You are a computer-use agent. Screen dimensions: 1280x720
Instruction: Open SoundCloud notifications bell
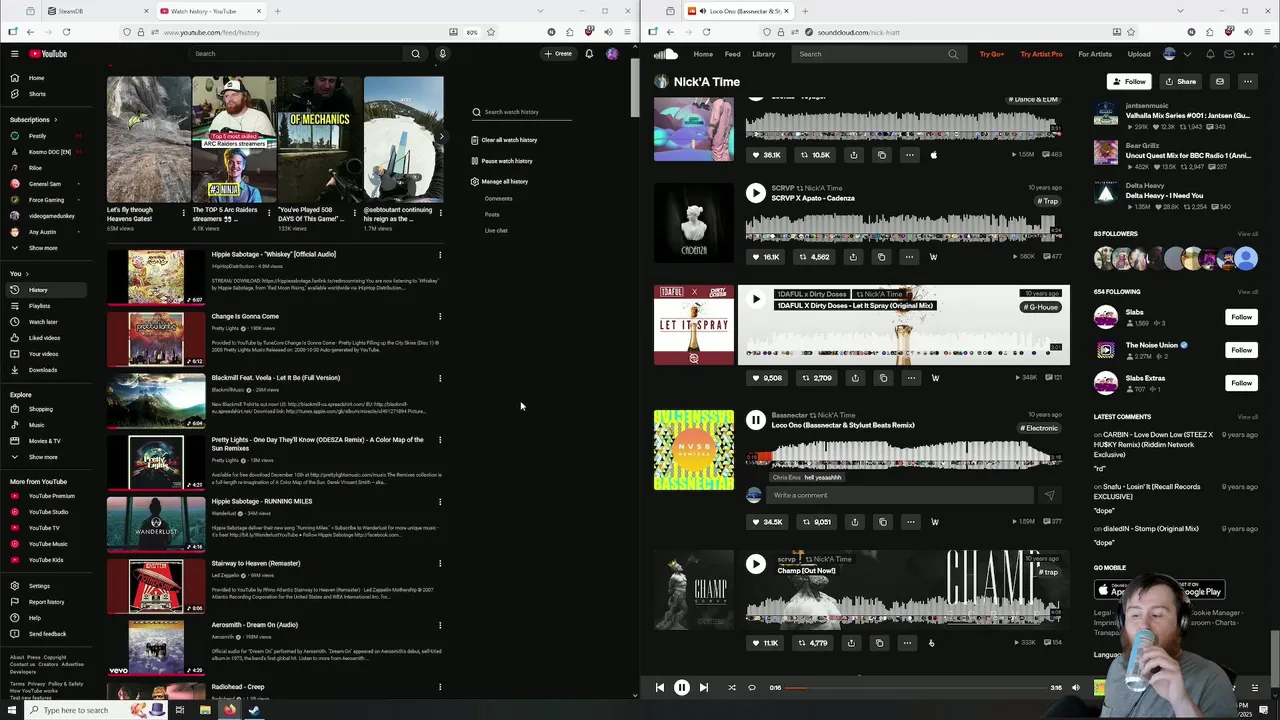(x=1210, y=54)
